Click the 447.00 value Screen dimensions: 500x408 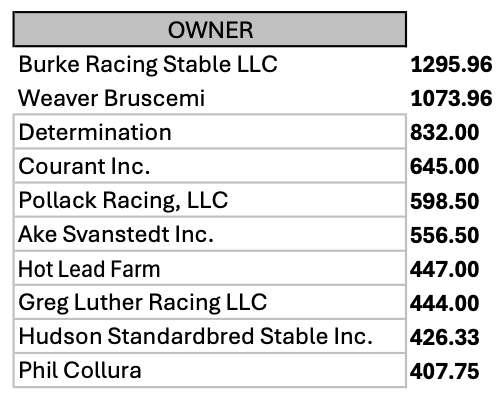click(445, 269)
